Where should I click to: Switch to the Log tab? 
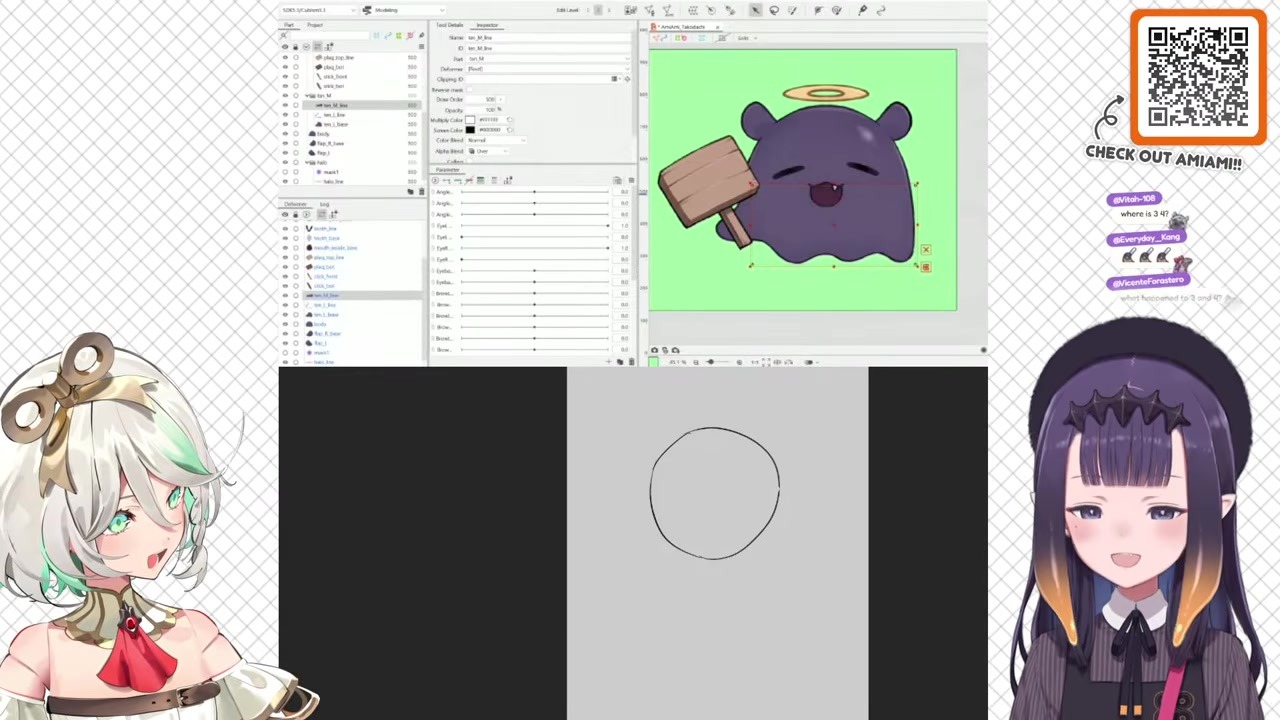pyautogui.click(x=324, y=204)
